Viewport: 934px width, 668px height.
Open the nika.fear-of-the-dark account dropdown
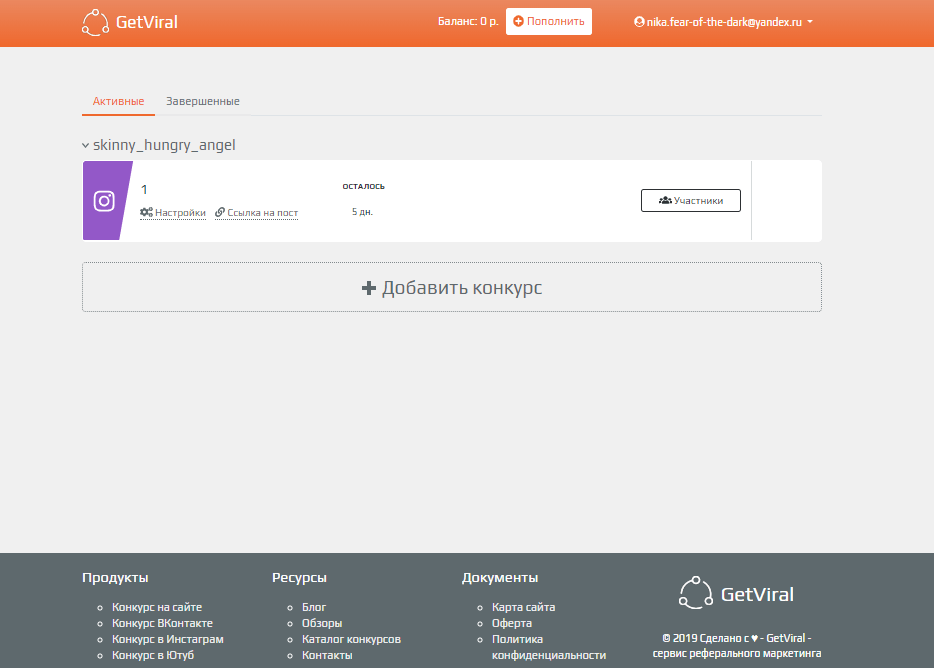coord(724,22)
